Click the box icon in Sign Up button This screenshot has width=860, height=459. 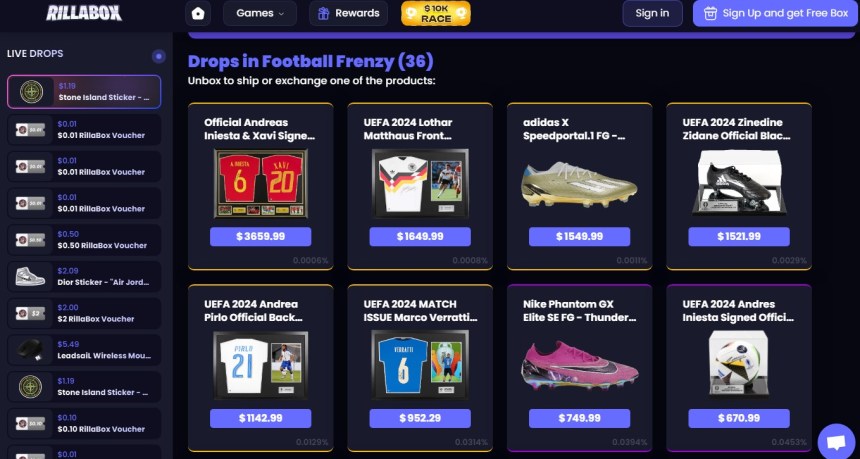coord(710,14)
